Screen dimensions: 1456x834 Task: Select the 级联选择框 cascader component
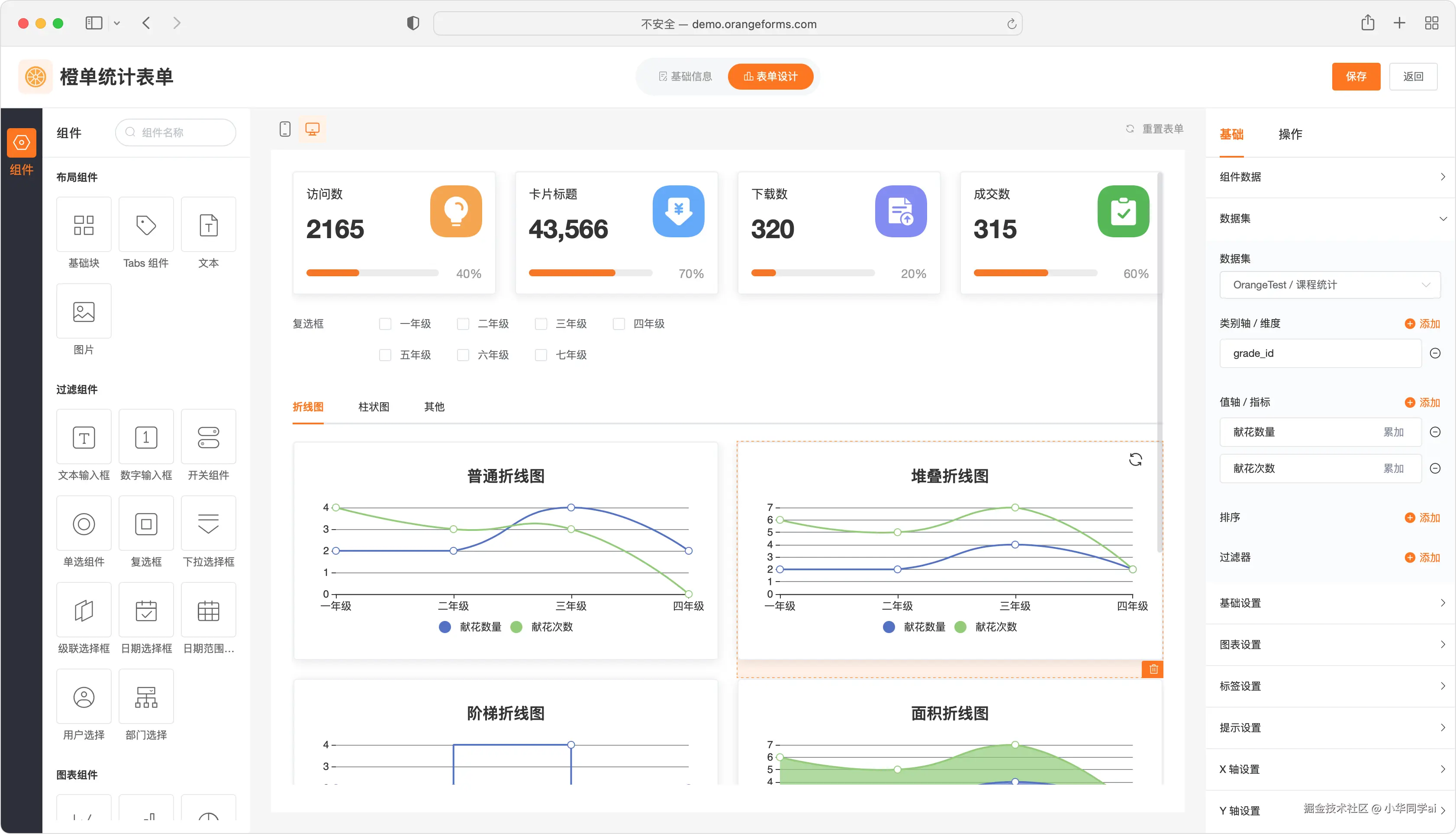(84, 610)
